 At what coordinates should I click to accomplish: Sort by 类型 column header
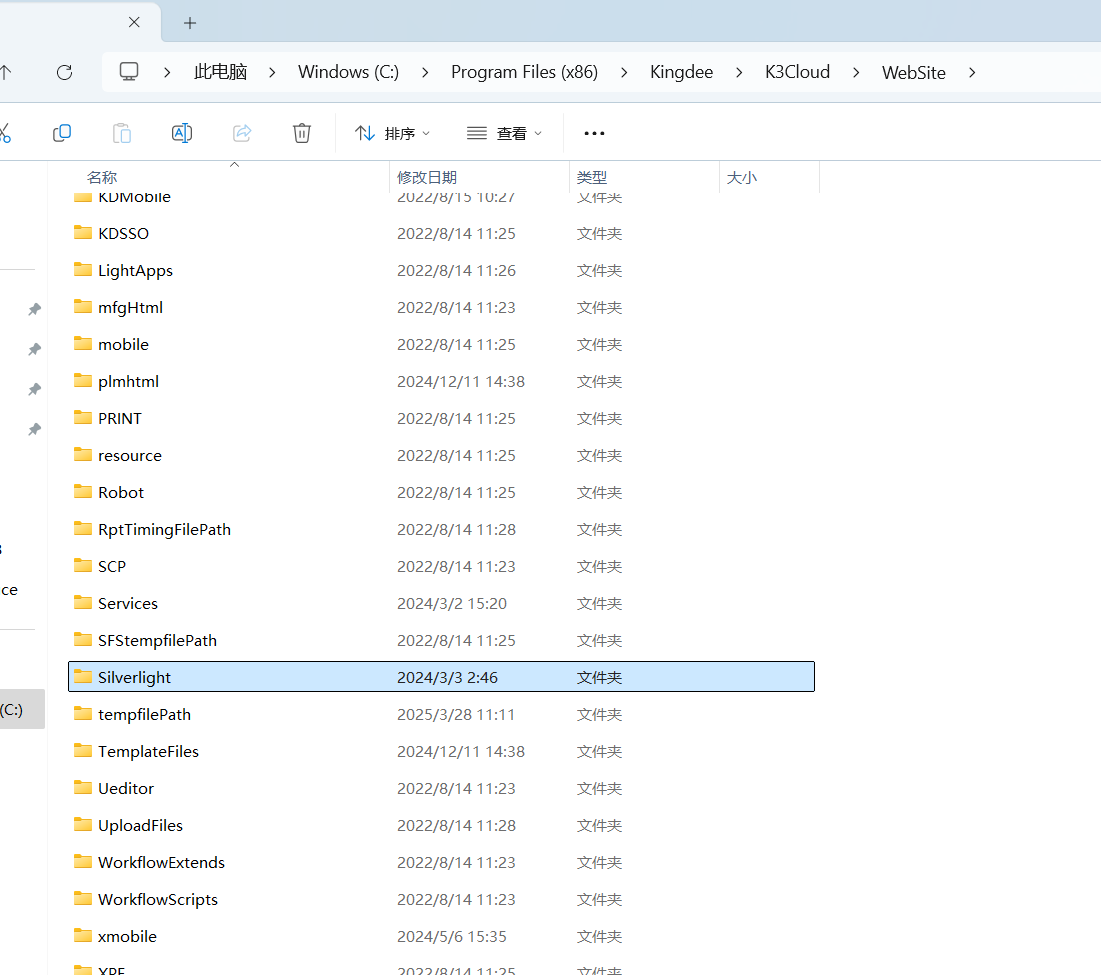pyautogui.click(x=592, y=178)
